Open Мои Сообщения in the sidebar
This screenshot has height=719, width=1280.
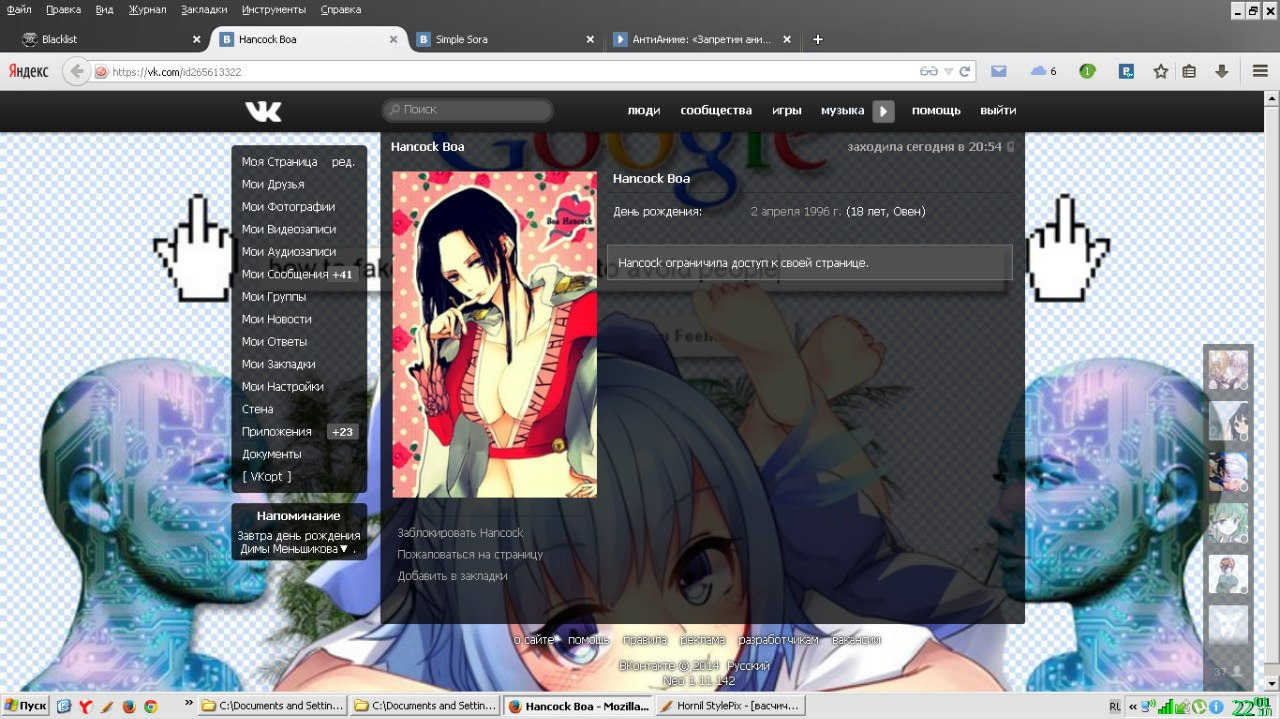pyautogui.click(x=285, y=274)
